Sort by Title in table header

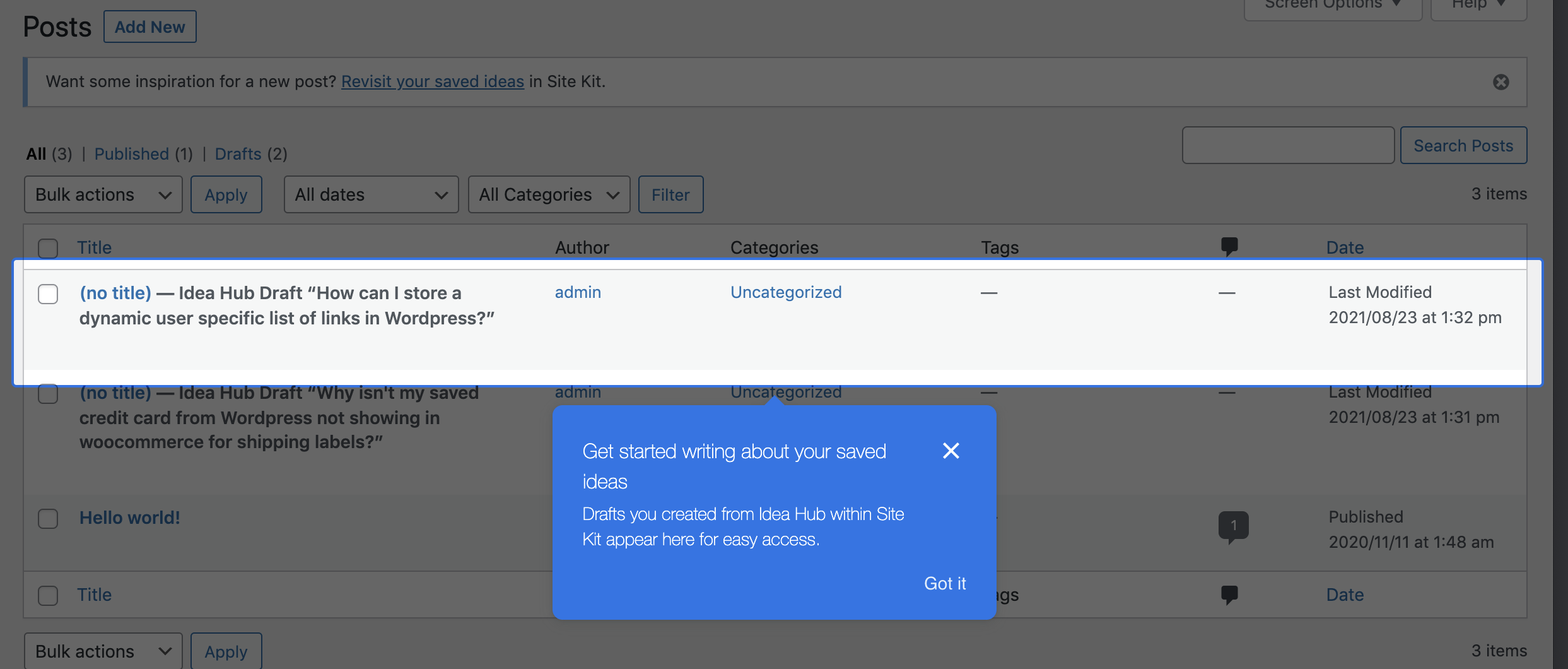(x=94, y=247)
